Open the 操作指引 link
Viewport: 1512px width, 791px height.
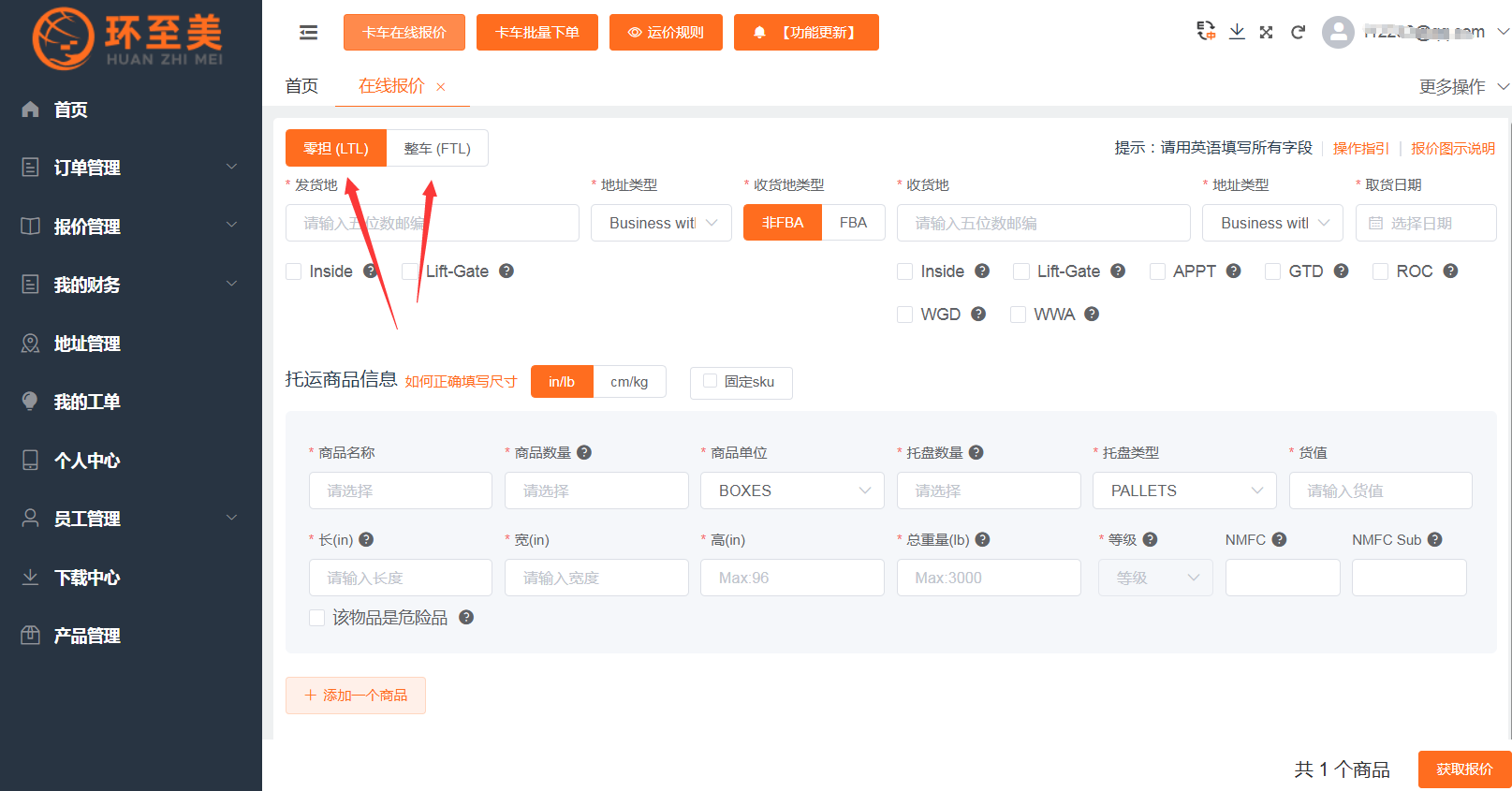(x=1360, y=148)
